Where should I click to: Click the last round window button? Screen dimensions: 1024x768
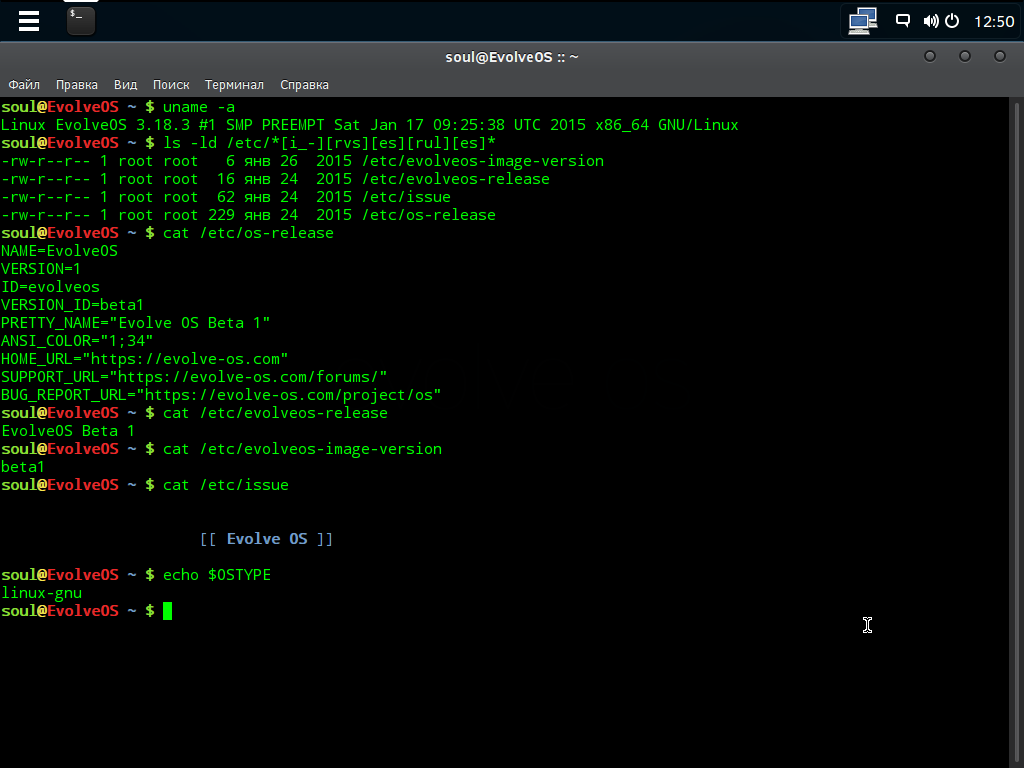tap(1000, 56)
